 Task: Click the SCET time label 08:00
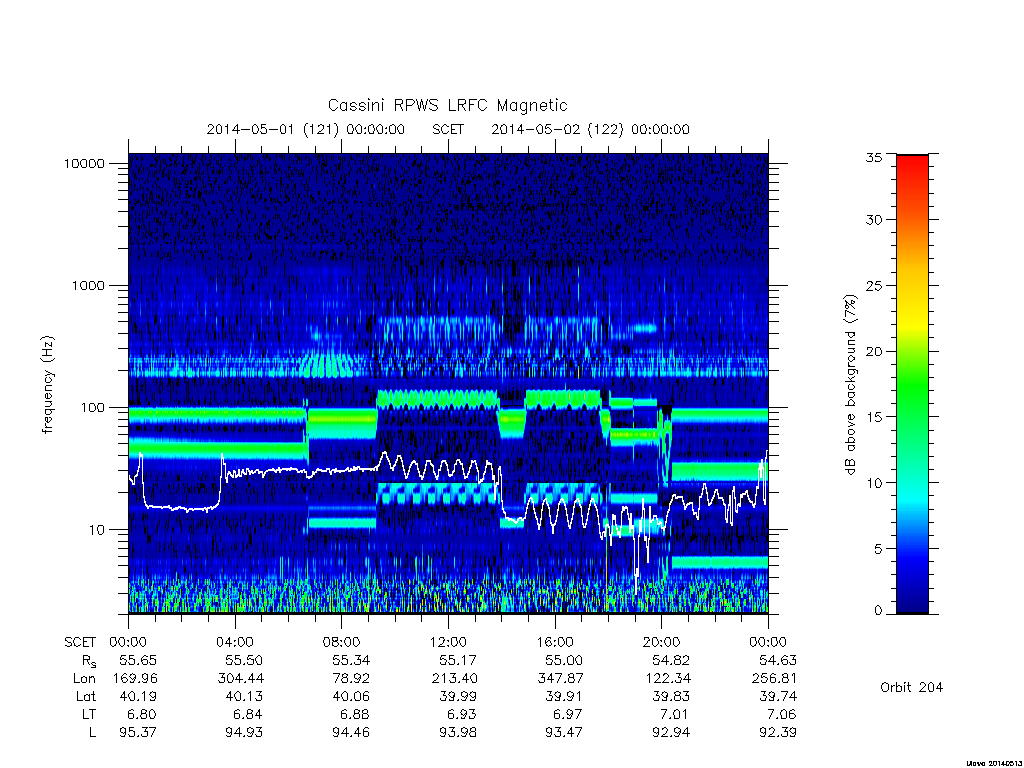(x=342, y=643)
